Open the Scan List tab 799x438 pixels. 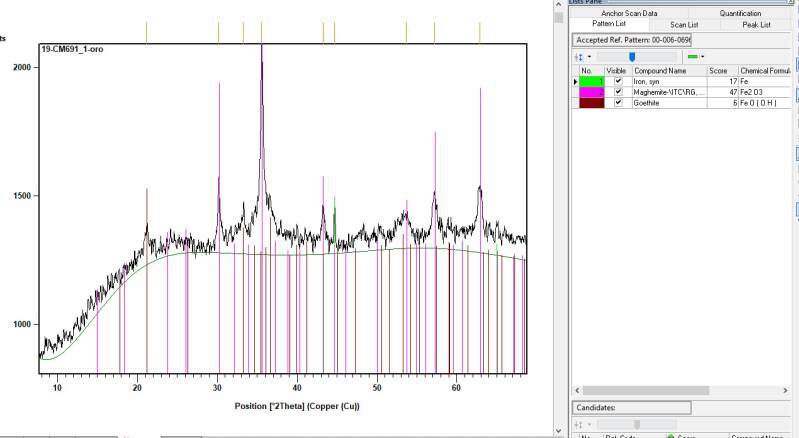pos(684,24)
